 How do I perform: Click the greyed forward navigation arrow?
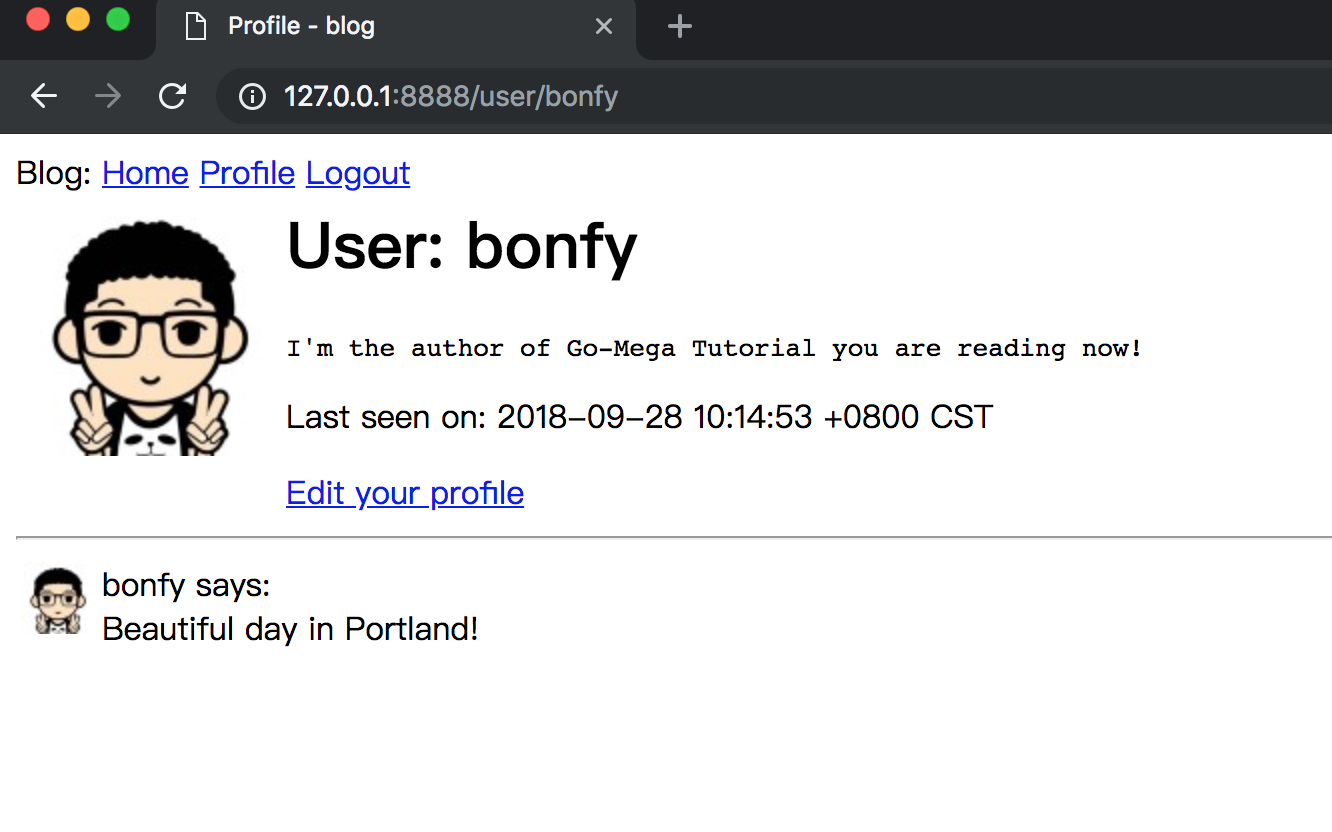coord(108,96)
